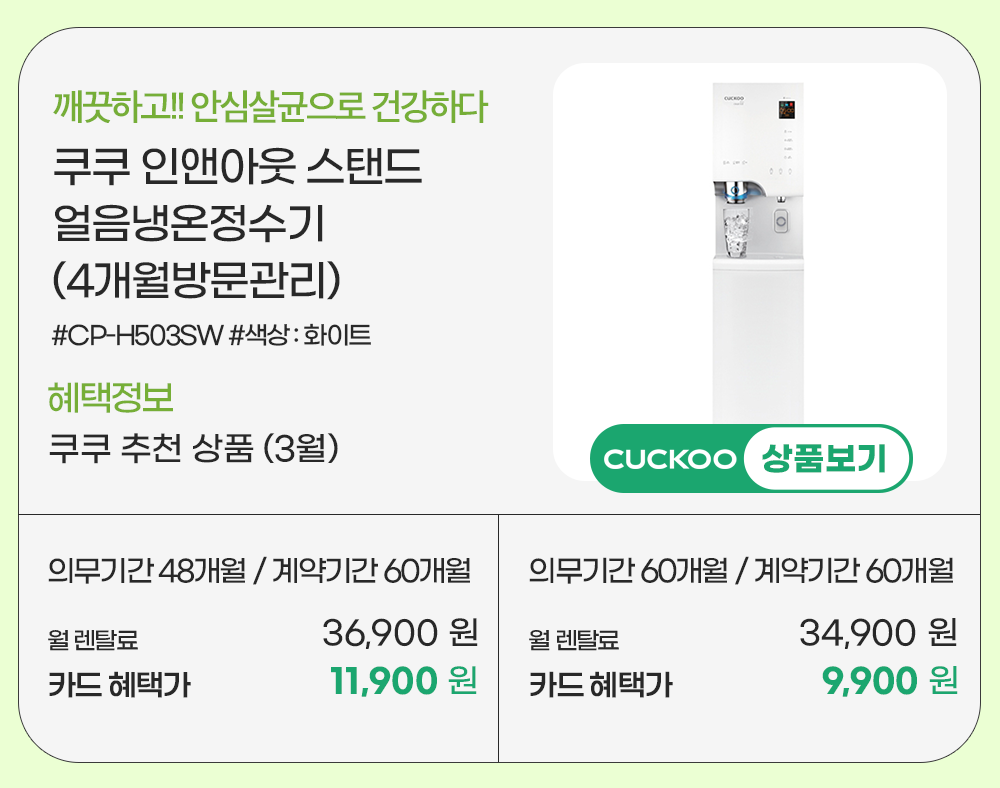Click the 상품보기 button
Screen dimensions: 1000x788
tap(826, 459)
